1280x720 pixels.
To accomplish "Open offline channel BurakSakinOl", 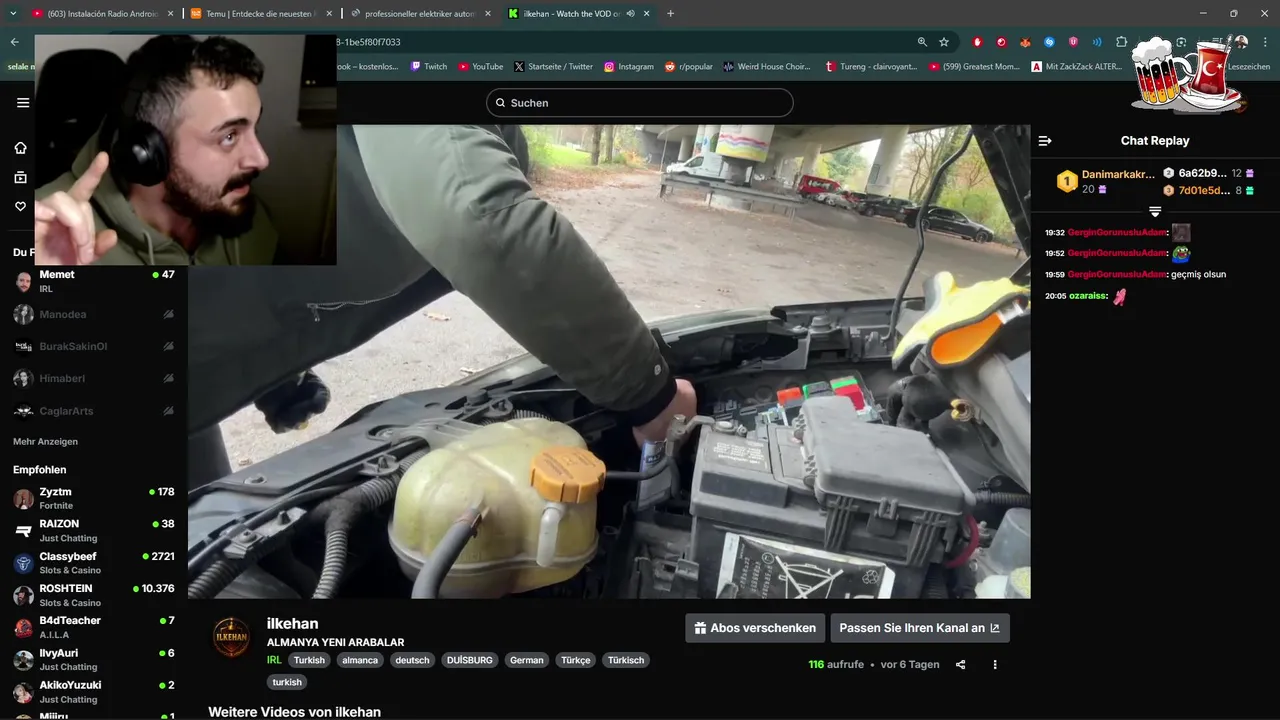I will tap(94, 346).
